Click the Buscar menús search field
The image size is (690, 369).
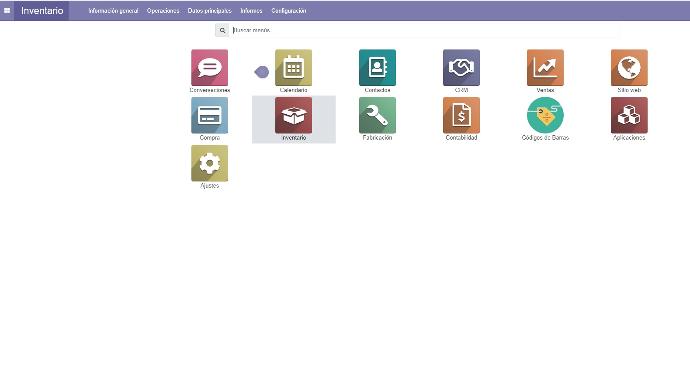[425, 30]
